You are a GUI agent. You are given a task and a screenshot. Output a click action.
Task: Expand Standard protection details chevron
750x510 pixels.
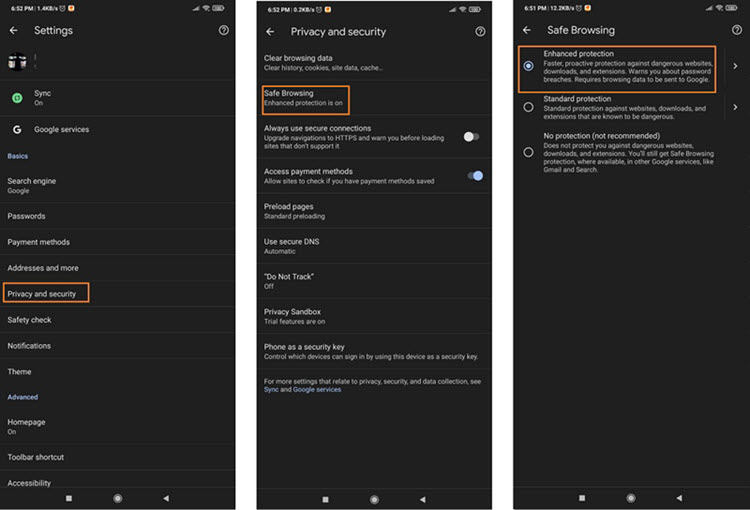pos(735,107)
